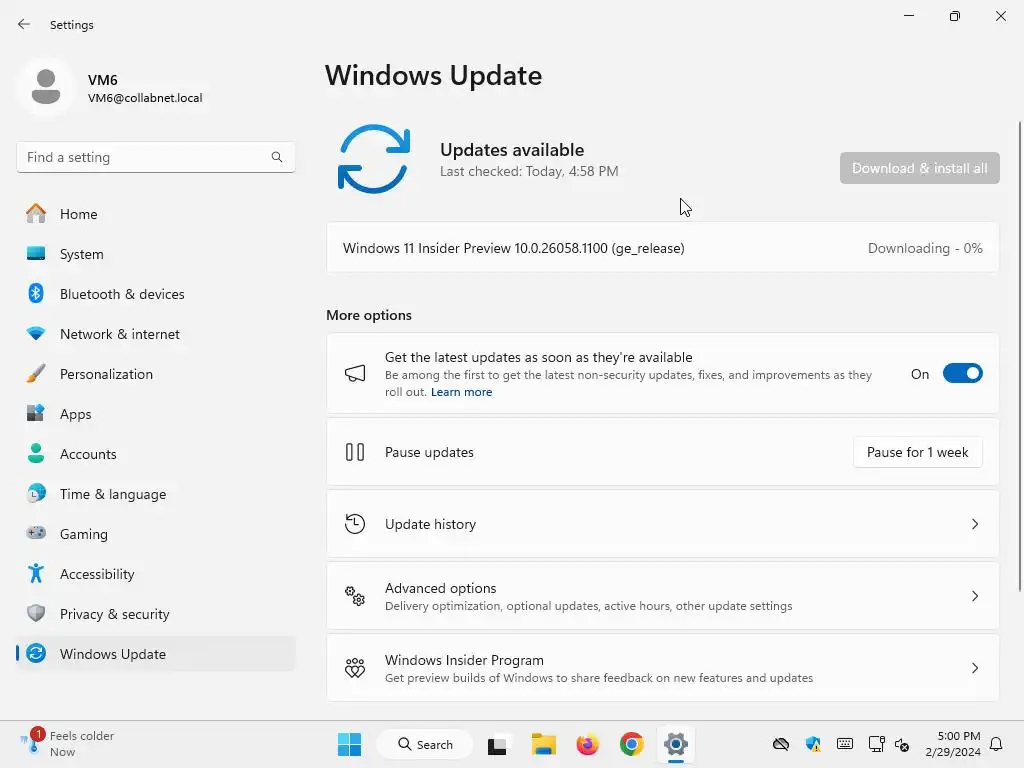This screenshot has height=768, width=1024.
Task: Click the Accessibility figure icon
Action: (36, 573)
